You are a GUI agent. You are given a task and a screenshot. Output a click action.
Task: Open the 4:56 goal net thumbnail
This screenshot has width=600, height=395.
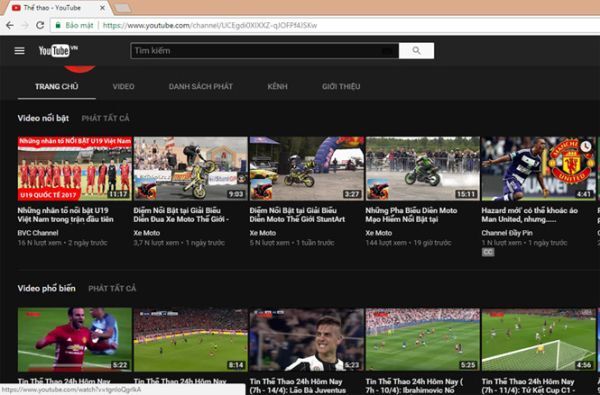[x=538, y=340]
